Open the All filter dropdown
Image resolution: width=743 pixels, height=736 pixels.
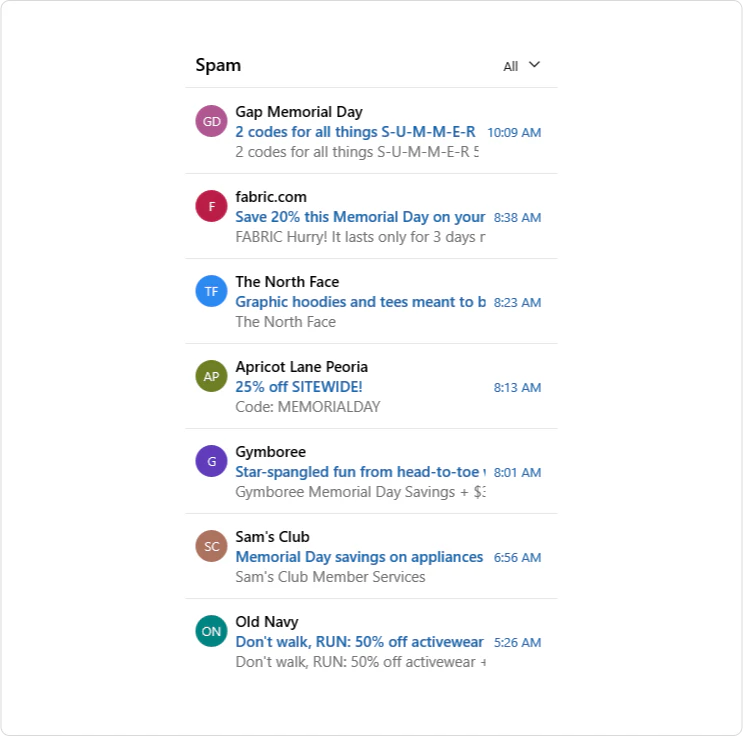(521, 65)
